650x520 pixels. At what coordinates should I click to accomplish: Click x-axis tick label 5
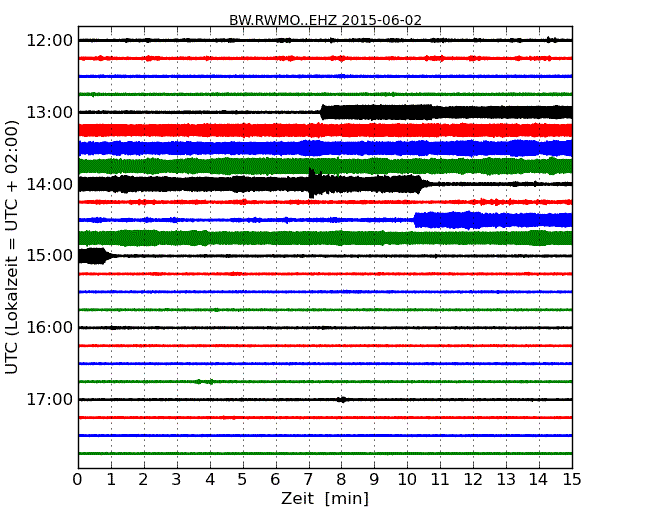click(x=242, y=480)
